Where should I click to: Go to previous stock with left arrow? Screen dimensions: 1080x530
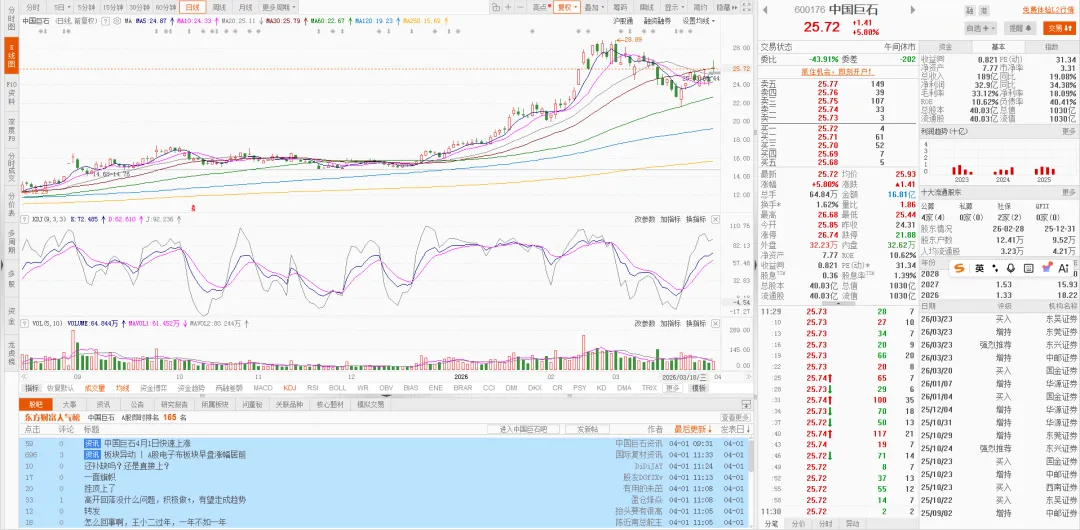(765, 10)
